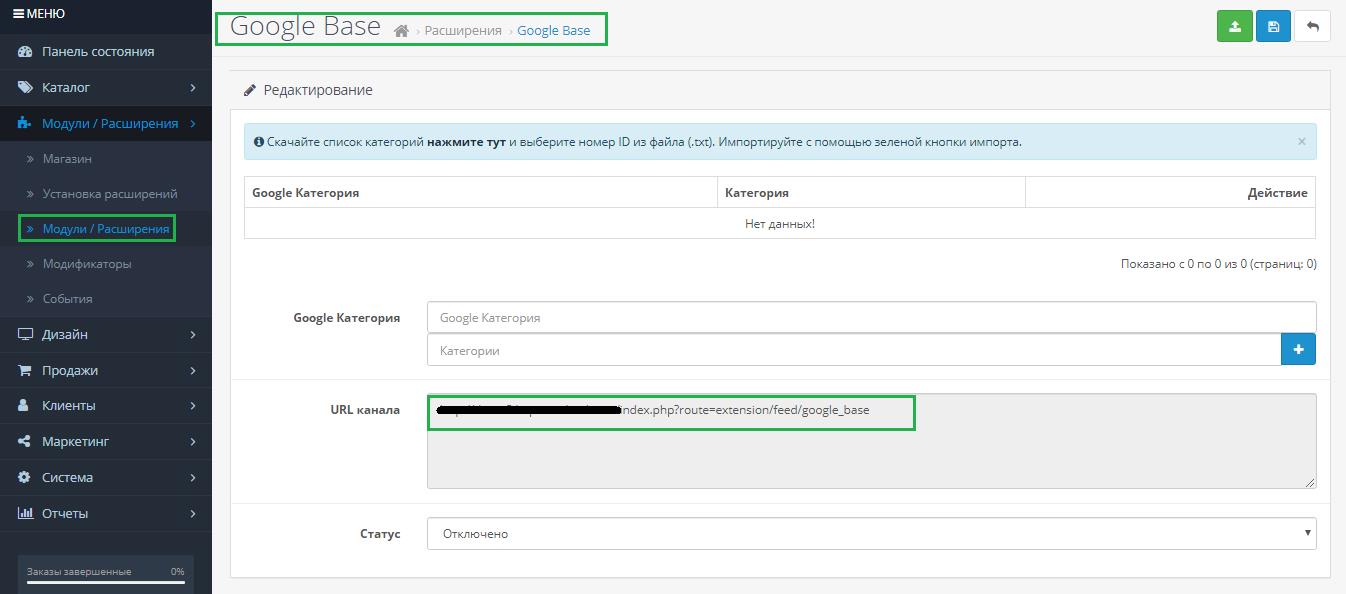Click the Google Base breadcrumb link

tap(553, 31)
